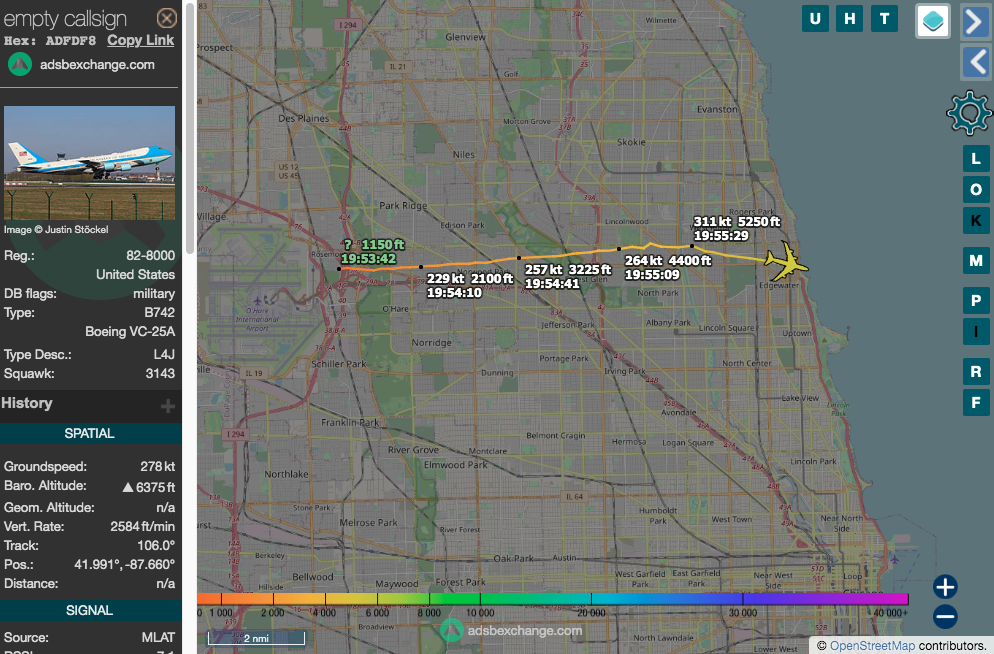Close the aircraft info panel
Screen dimensions: 994x654
pyautogui.click(x=167, y=18)
